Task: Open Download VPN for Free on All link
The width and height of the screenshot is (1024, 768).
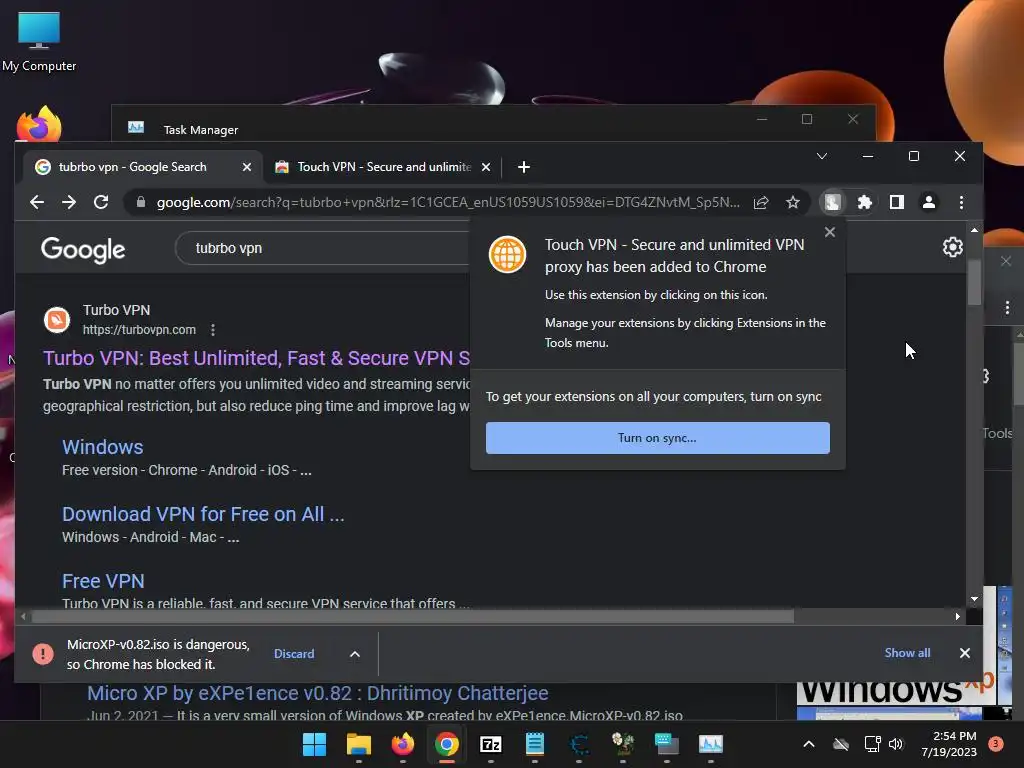Action: pyautogui.click(x=203, y=514)
